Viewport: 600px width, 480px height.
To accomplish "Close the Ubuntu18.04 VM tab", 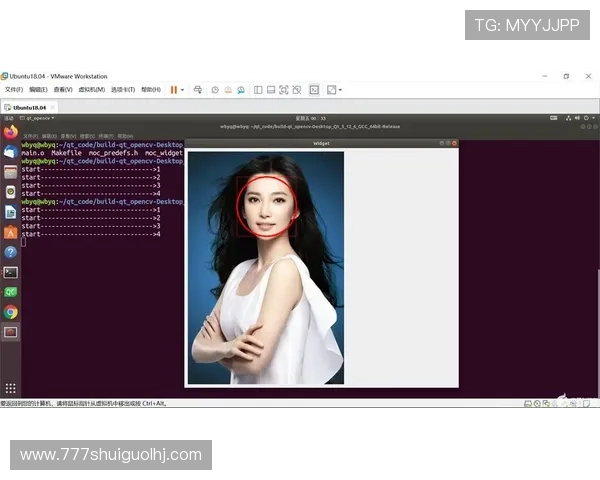I will coord(53,108).
